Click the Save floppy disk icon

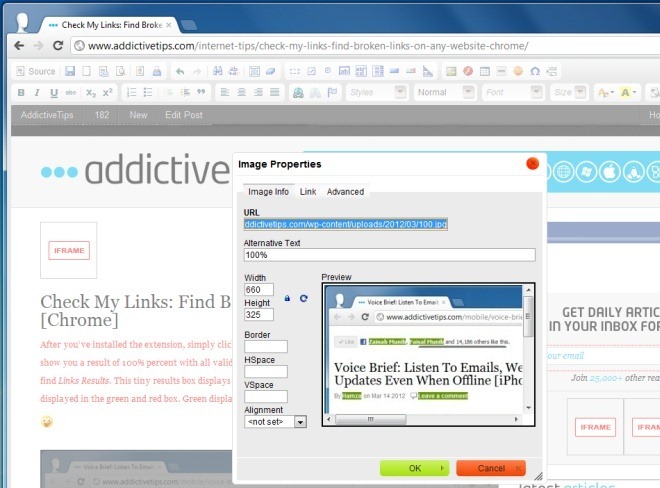70,72
